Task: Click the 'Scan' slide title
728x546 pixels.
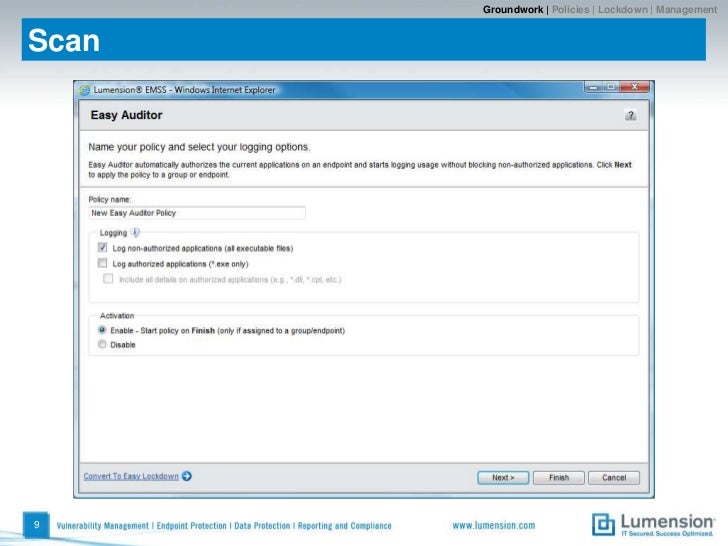Action: point(64,40)
